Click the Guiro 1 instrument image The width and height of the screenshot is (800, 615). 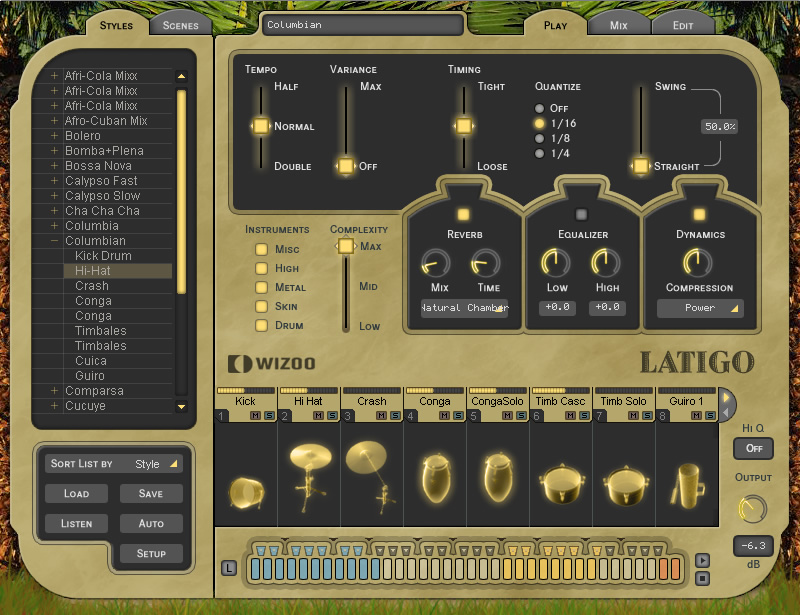(x=688, y=486)
